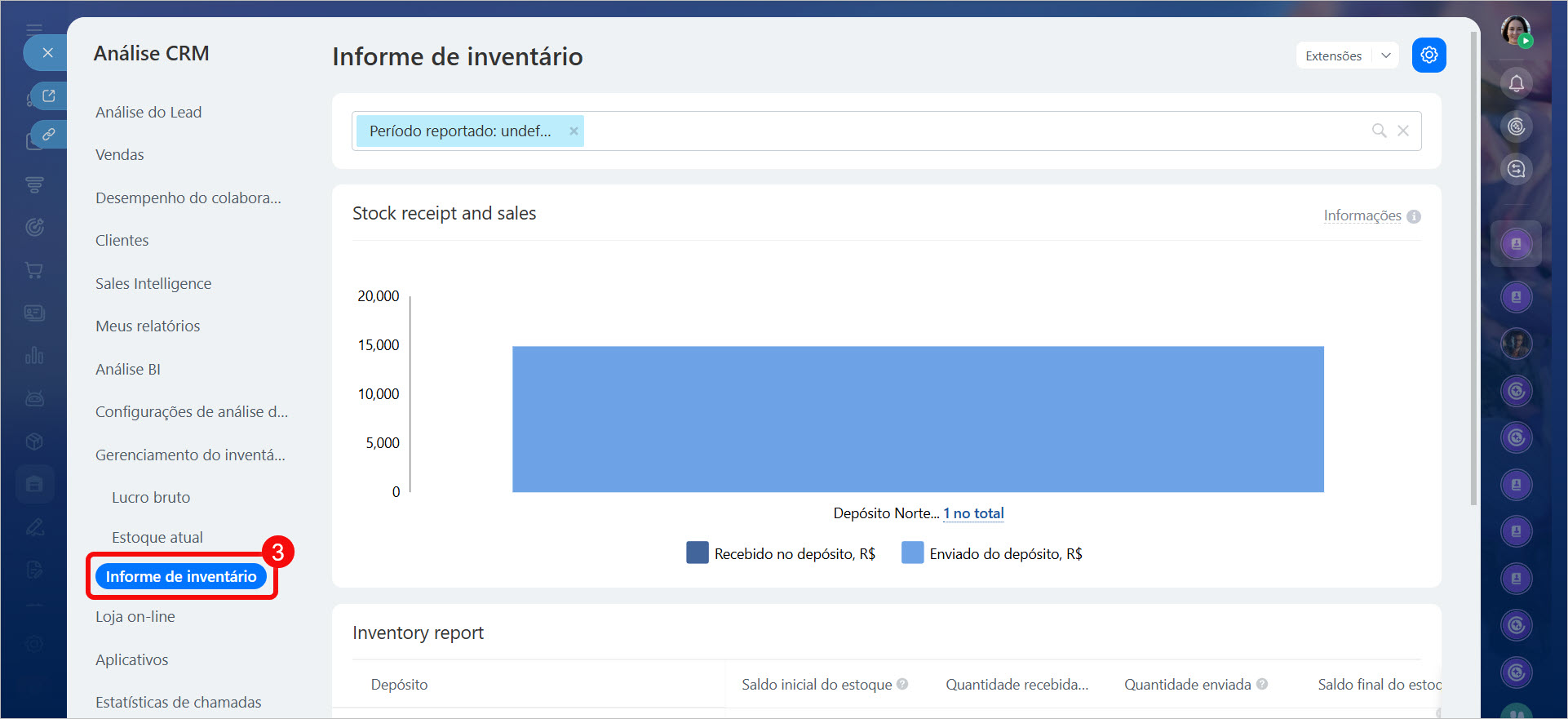Click the notifications bell icon
The image size is (1568, 719).
coord(1516,83)
